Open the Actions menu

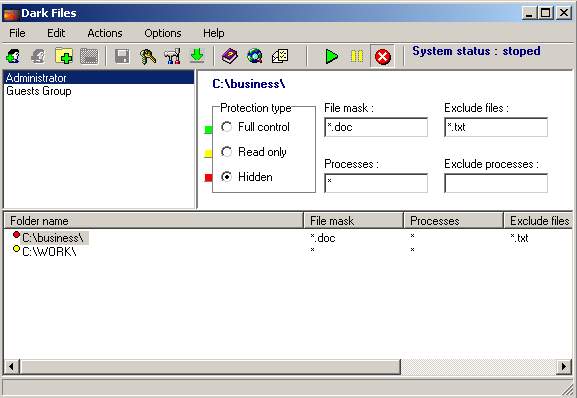pos(105,33)
